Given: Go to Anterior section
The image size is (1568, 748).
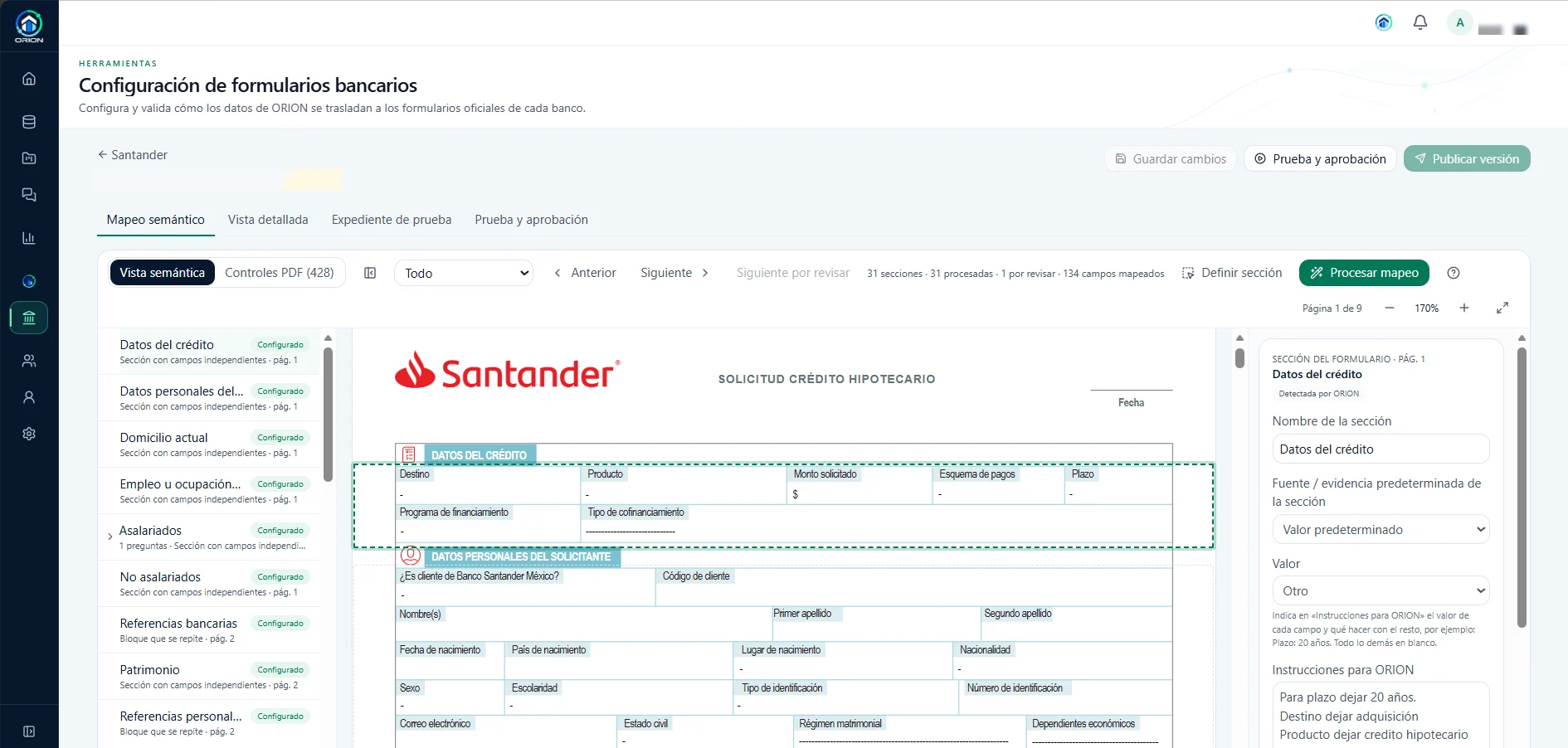Looking at the screenshot, I should (585, 273).
